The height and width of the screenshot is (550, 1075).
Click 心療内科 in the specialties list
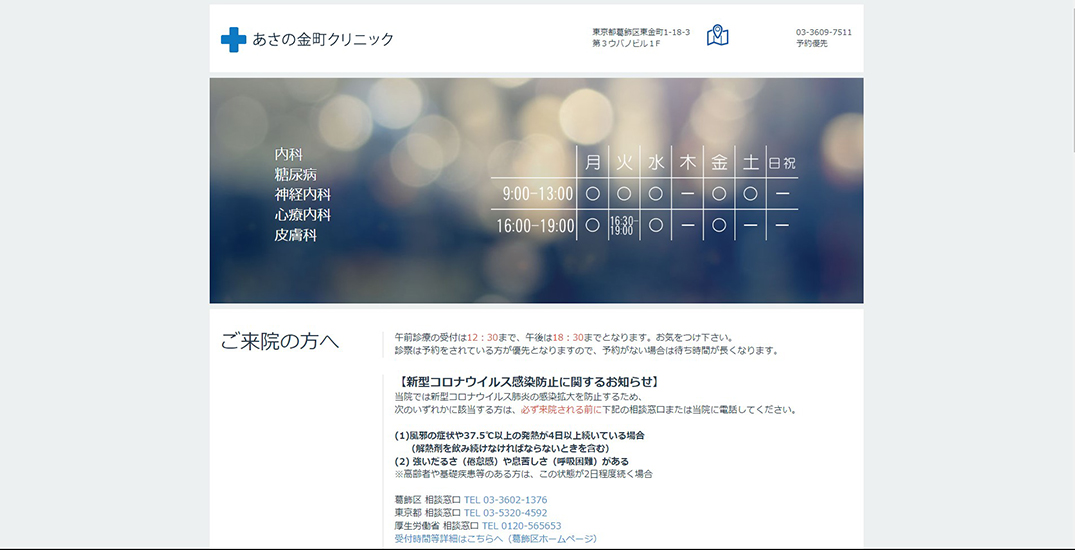[x=303, y=215]
